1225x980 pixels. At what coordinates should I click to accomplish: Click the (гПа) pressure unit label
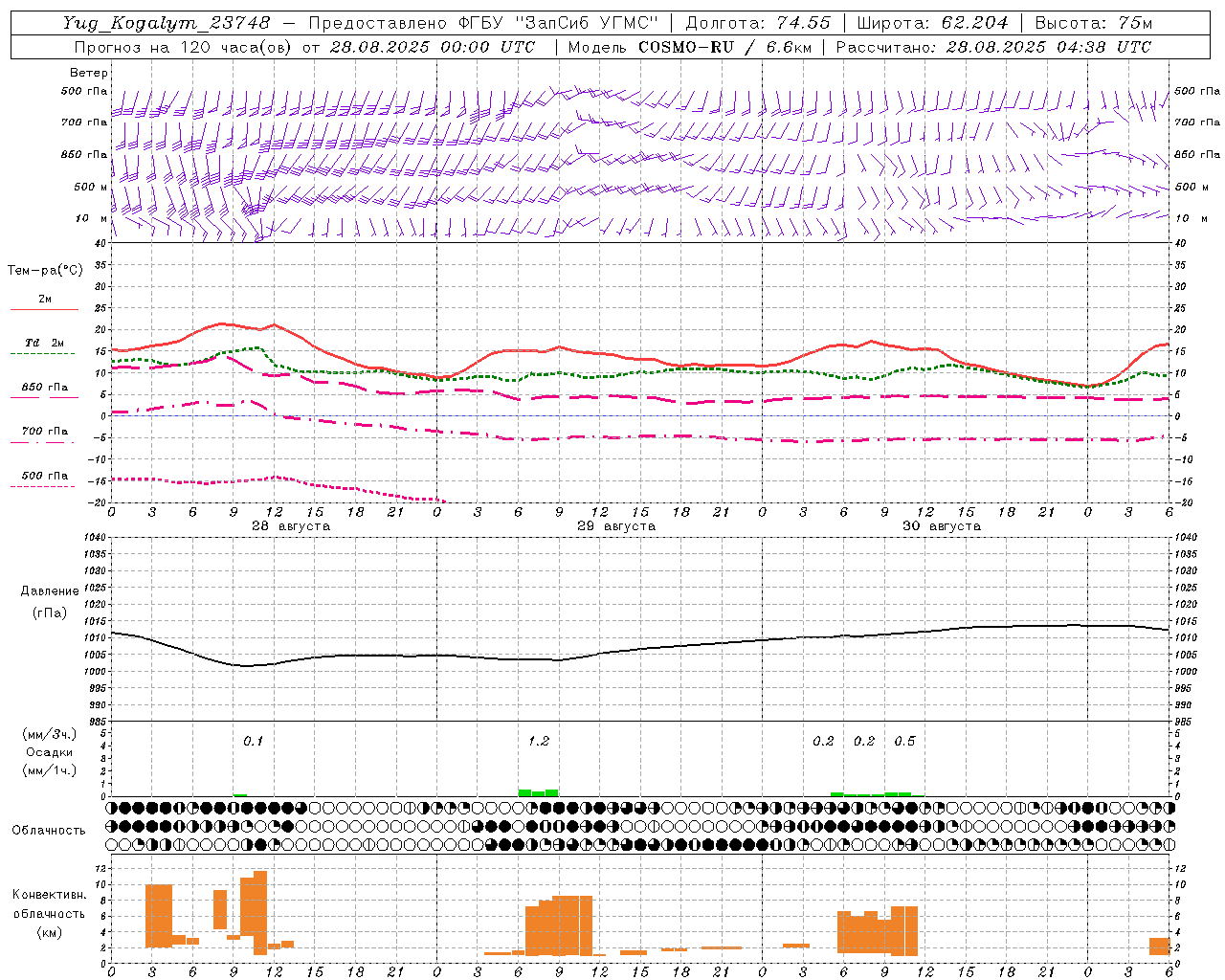[50, 612]
